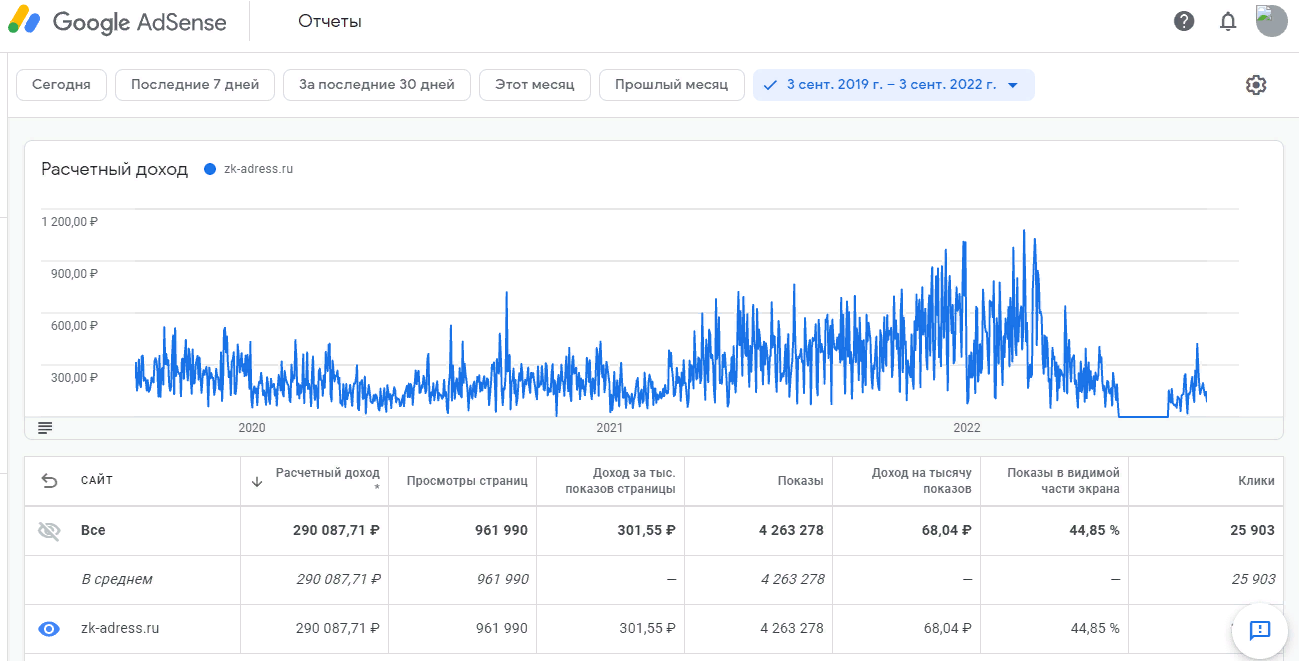Show notifications via the bell icon

pyautogui.click(x=1228, y=21)
